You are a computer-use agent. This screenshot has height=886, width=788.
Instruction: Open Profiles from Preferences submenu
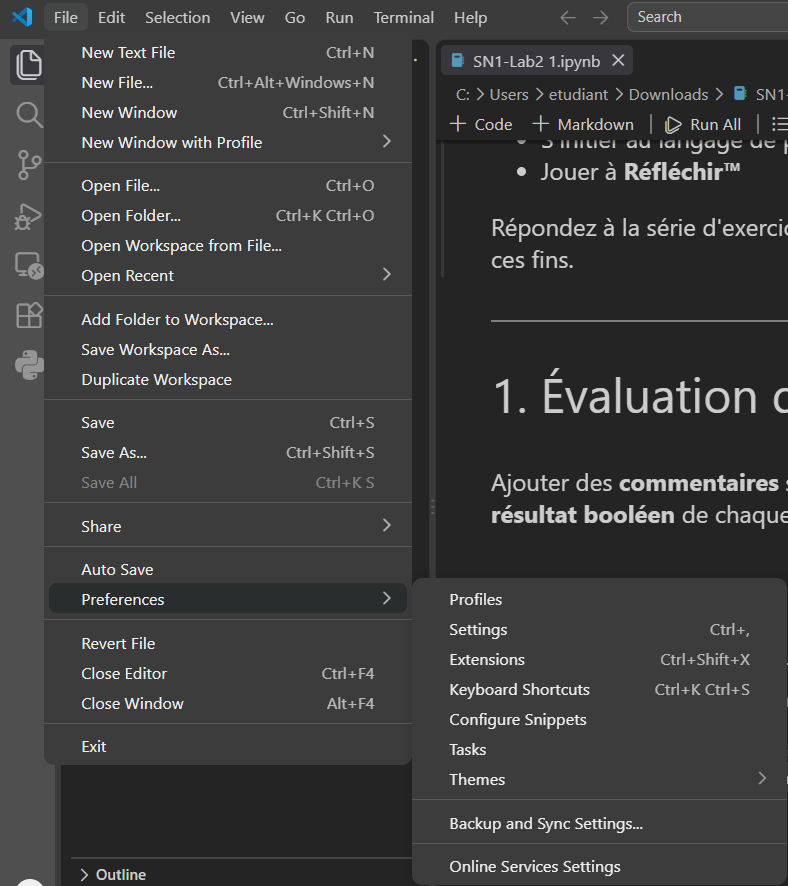tap(599, 599)
